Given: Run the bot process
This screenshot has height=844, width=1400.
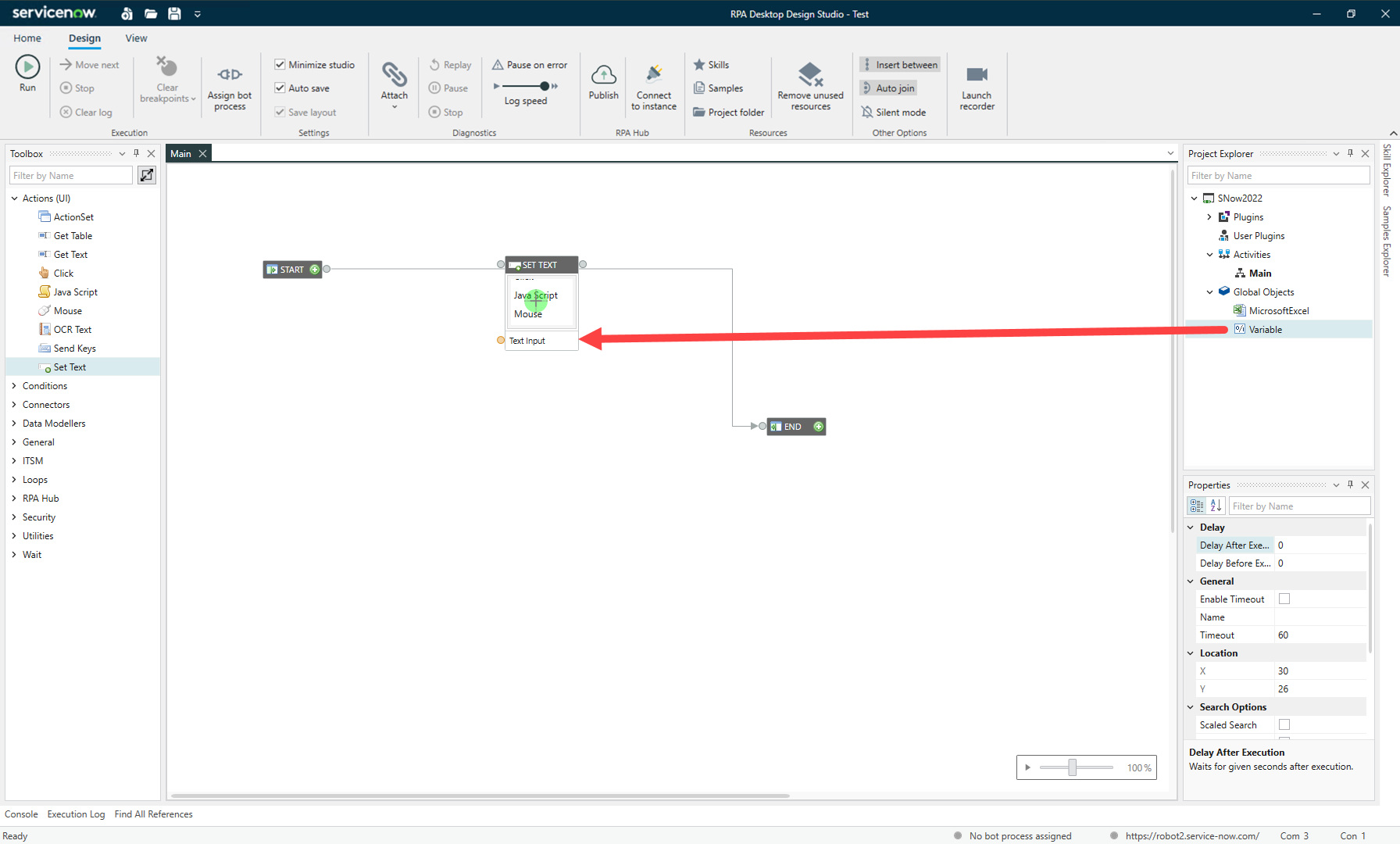Looking at the screenshot, I should tap(27, 74).
